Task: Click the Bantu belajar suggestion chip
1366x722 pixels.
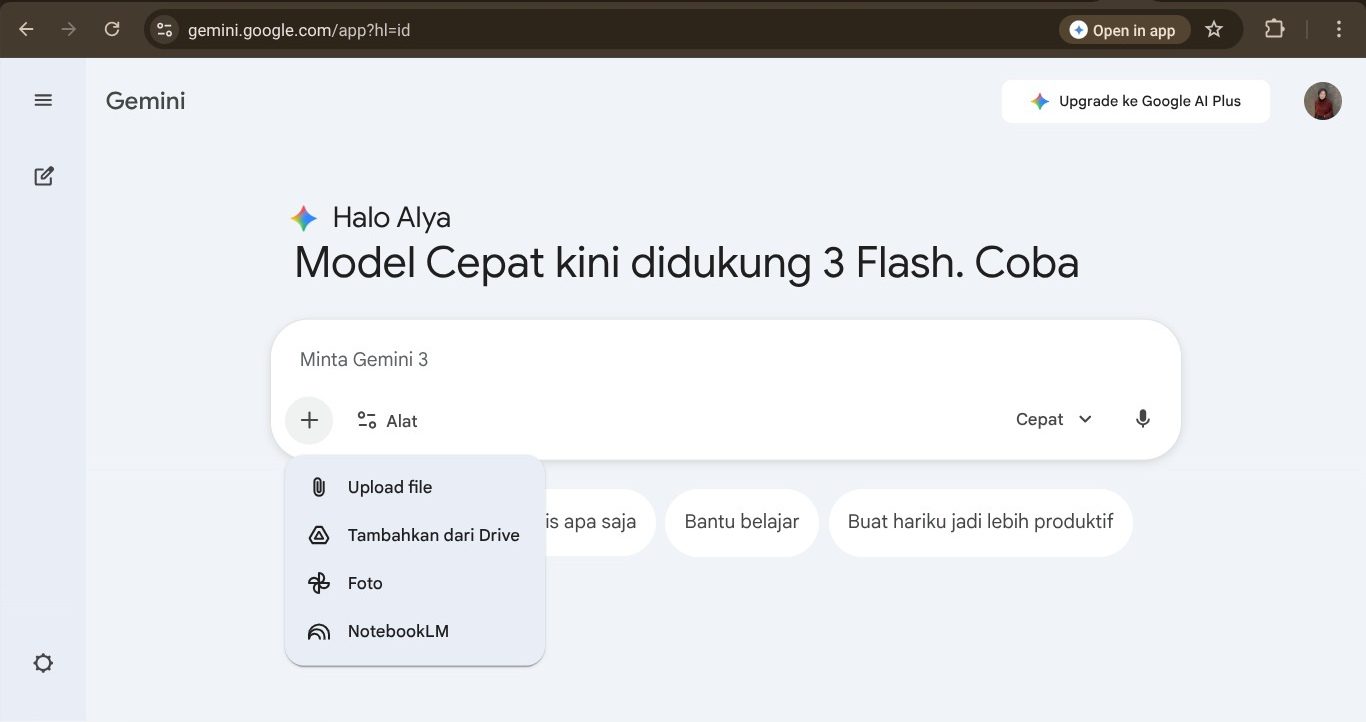Action: click(741, 521)
